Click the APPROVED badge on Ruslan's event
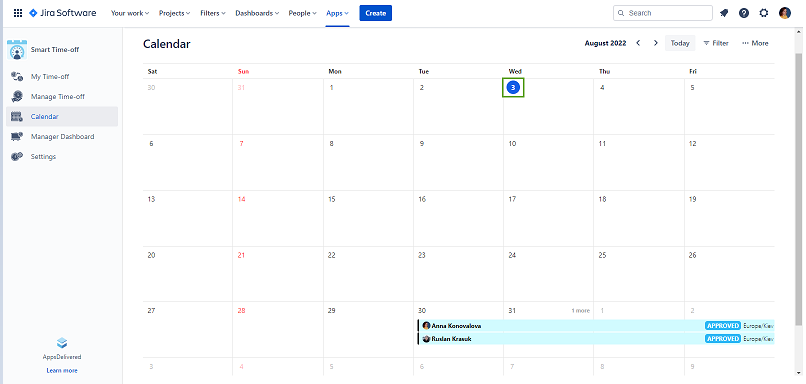 (x=723, y=339)
